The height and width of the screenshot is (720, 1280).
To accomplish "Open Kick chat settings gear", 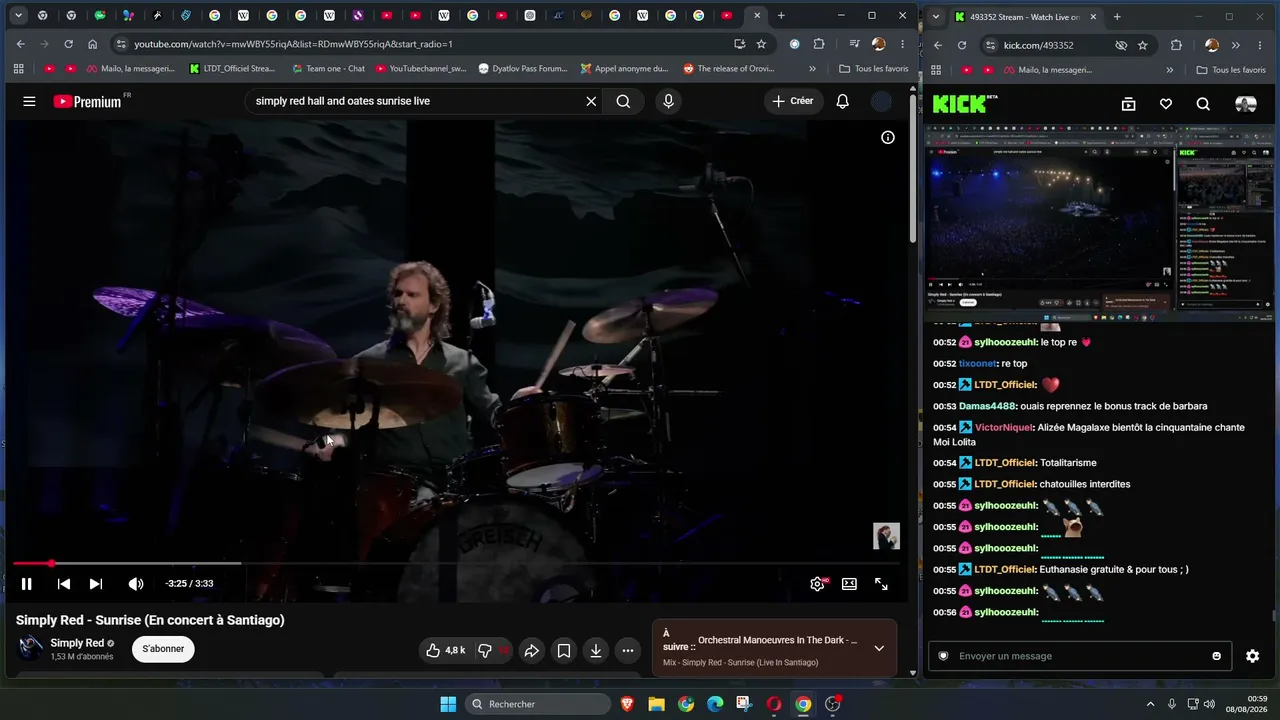I will [x=1252, y=656].
